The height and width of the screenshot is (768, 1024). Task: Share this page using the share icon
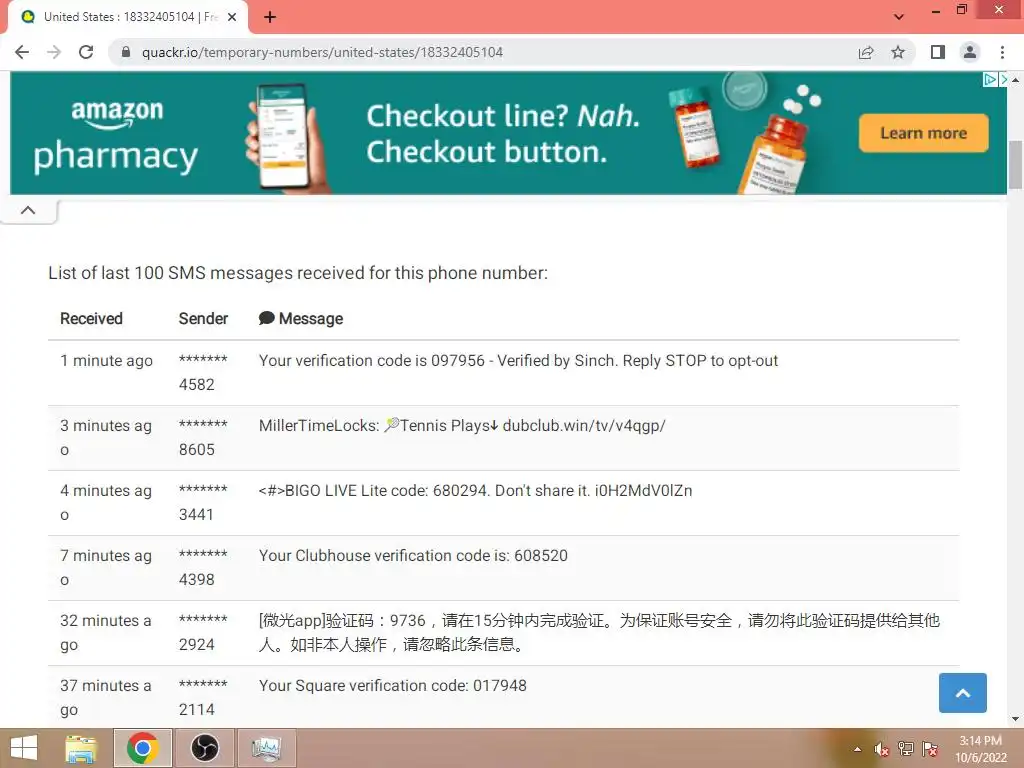pos(866,52)
